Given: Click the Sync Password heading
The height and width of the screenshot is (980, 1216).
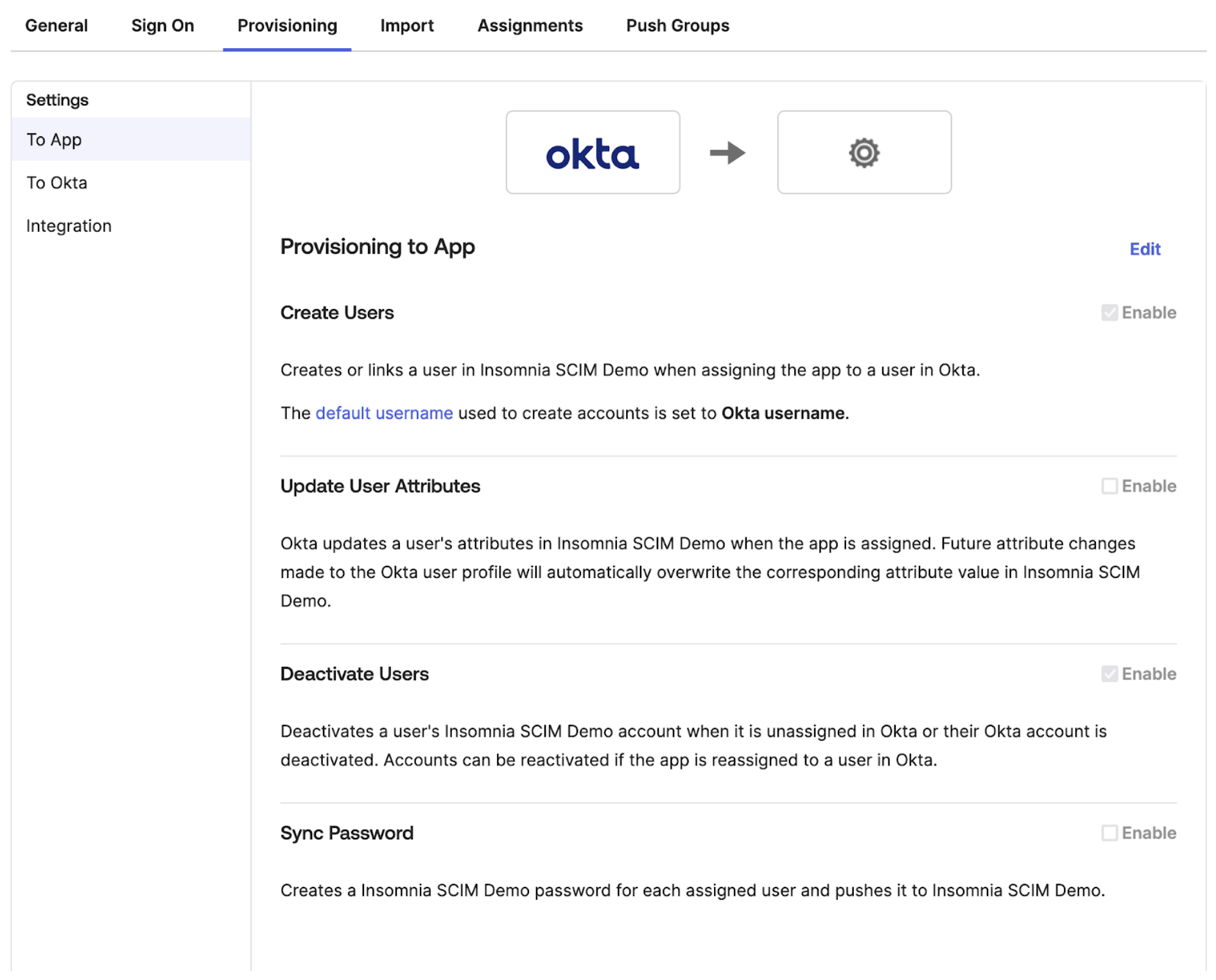Looking at the screenshot, I should point(347,833).
